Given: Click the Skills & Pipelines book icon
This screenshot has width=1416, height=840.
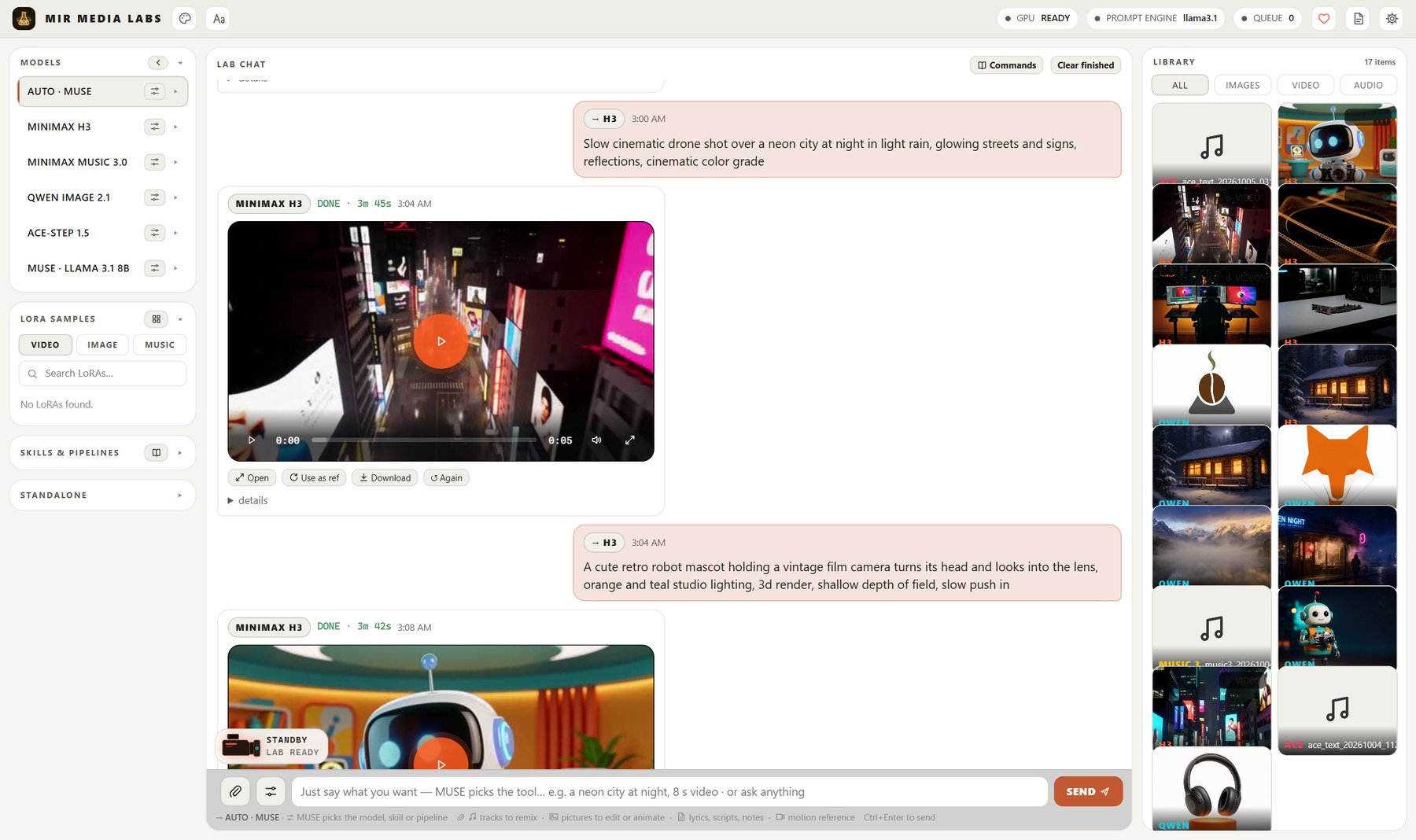Looking at the screenshot, I should (x=157, y=452).
